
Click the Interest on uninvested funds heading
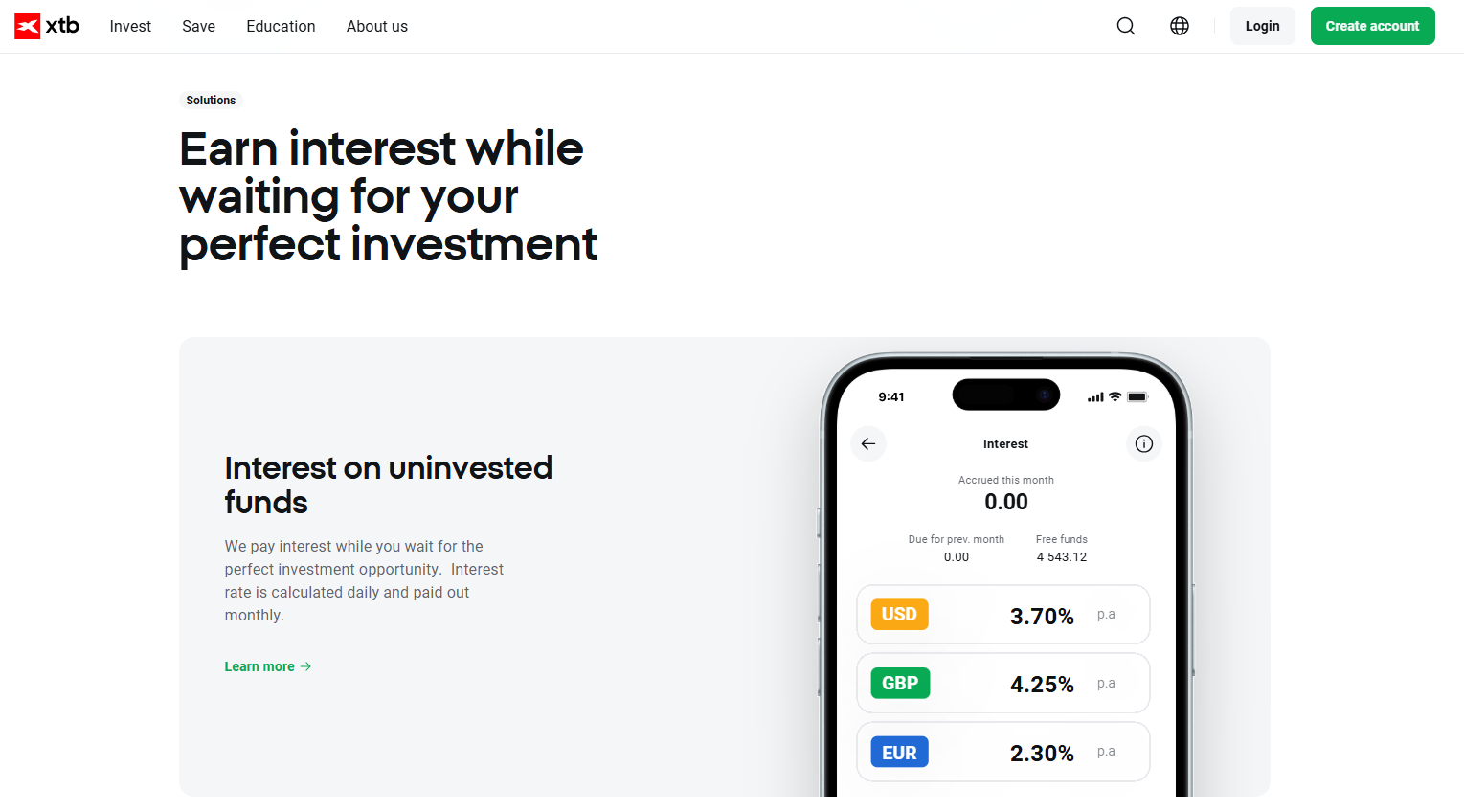(x=388, y=485)
